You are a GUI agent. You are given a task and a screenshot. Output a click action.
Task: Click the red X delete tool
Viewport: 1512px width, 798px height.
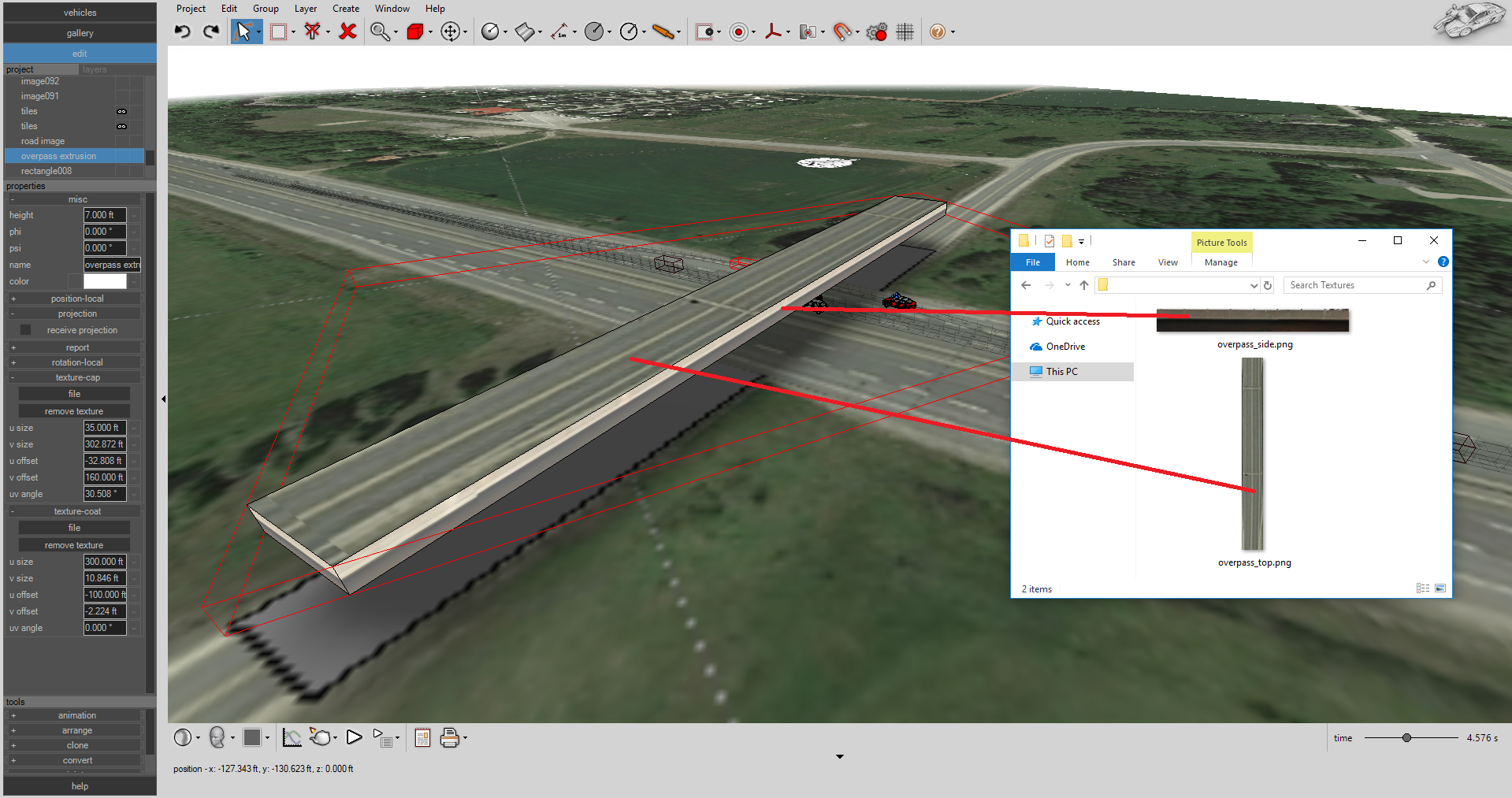(x=347, y=32)
